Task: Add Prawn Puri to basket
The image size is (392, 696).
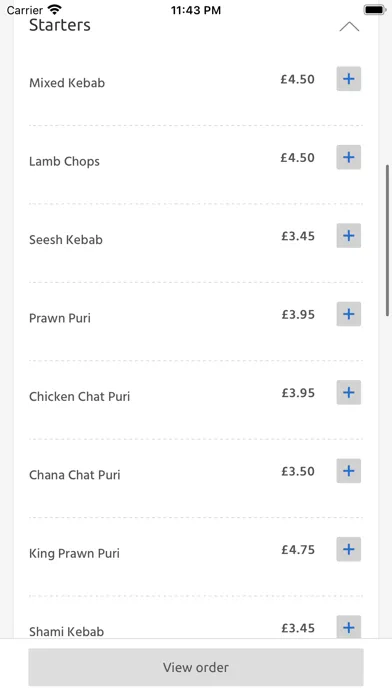Action: pos(348,314)
